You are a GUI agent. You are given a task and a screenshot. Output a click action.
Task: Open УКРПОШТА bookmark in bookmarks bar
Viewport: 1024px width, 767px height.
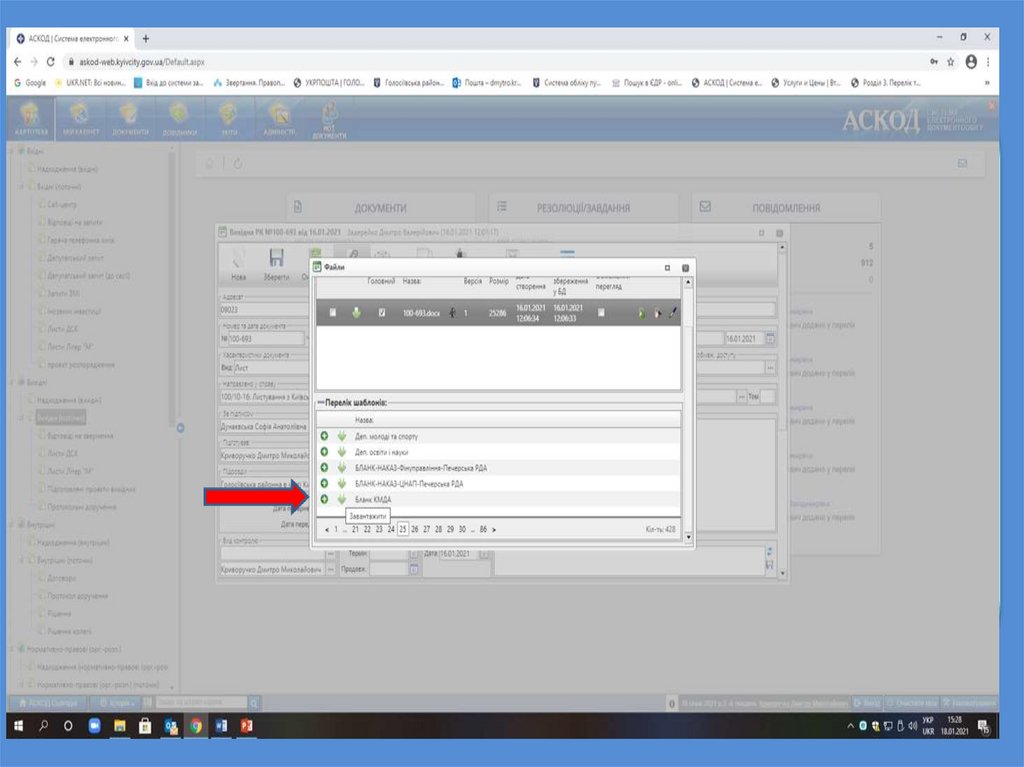click(x=328, y=83)
